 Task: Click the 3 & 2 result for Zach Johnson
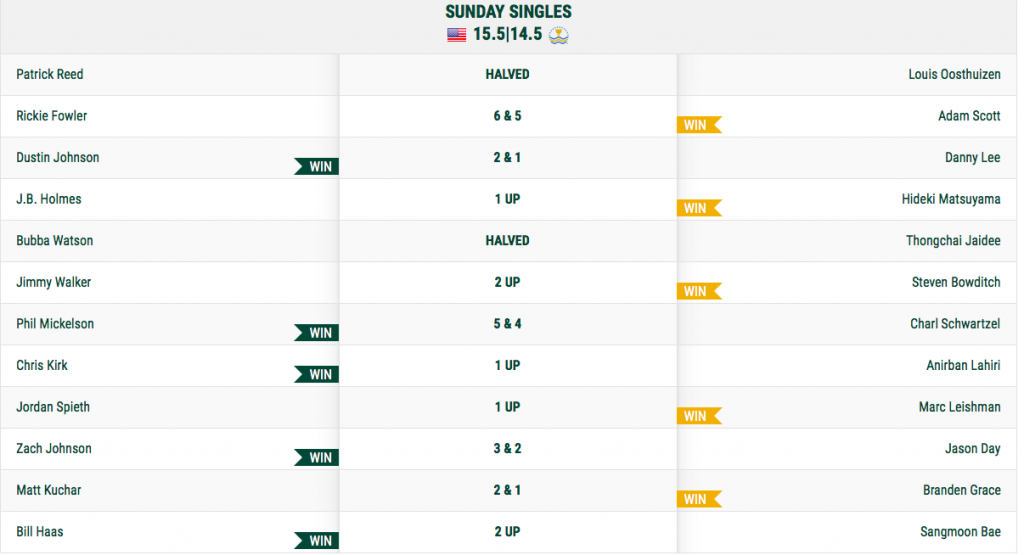(507, 449)
